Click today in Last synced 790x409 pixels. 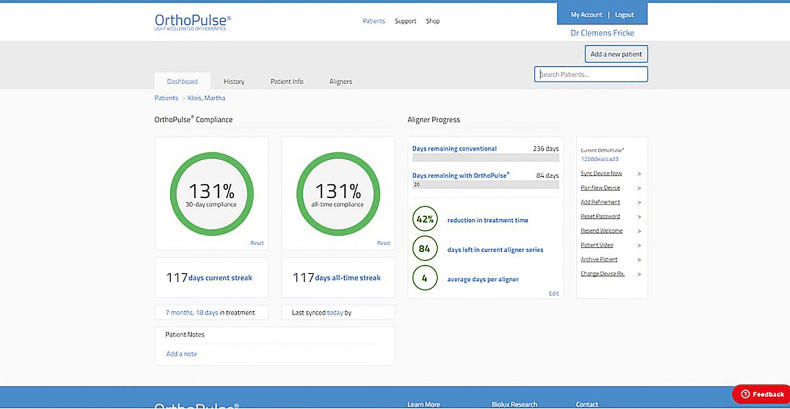pyautogui.click(x=335, y=313)
